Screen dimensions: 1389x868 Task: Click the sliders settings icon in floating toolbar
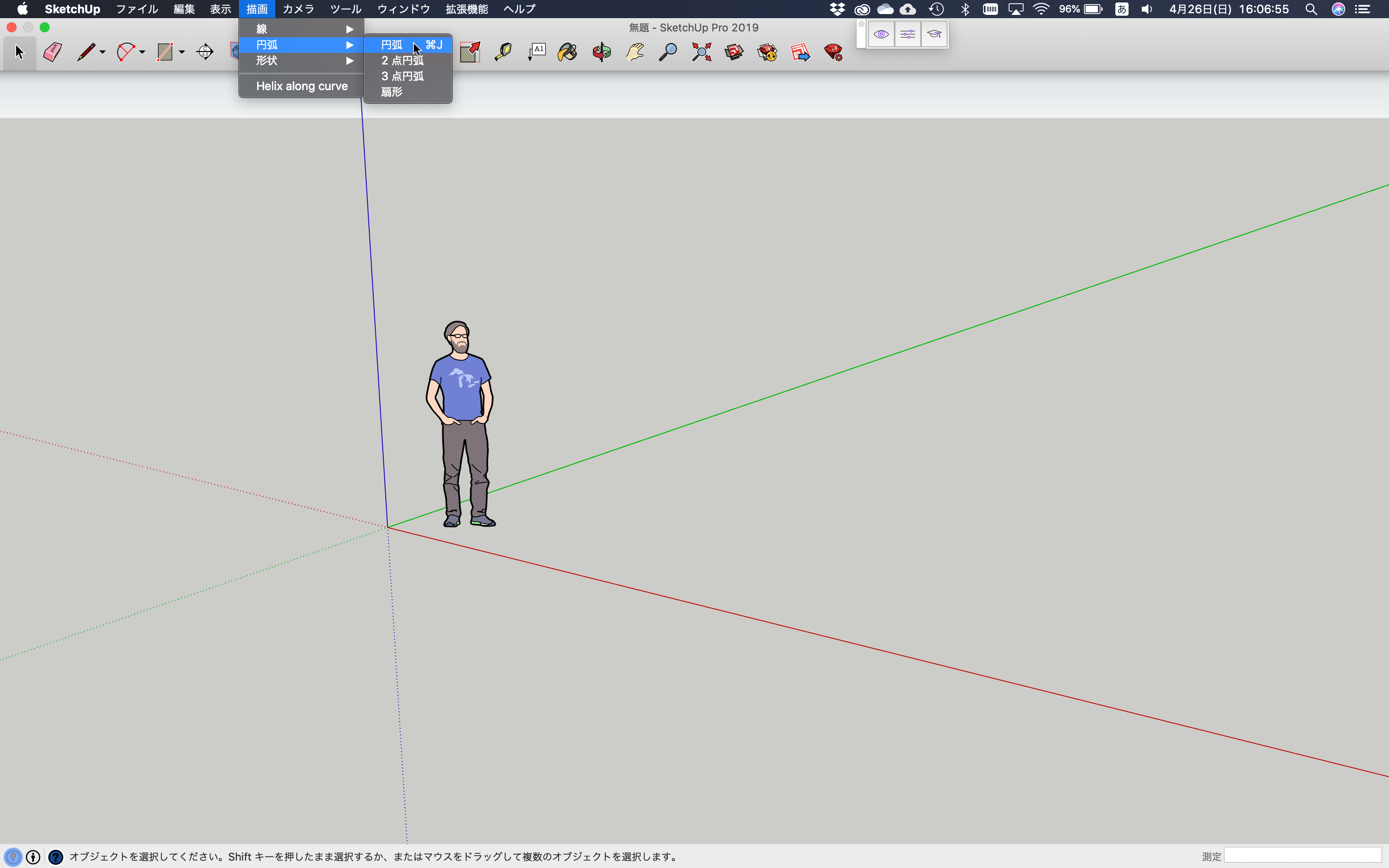point(907,34)
